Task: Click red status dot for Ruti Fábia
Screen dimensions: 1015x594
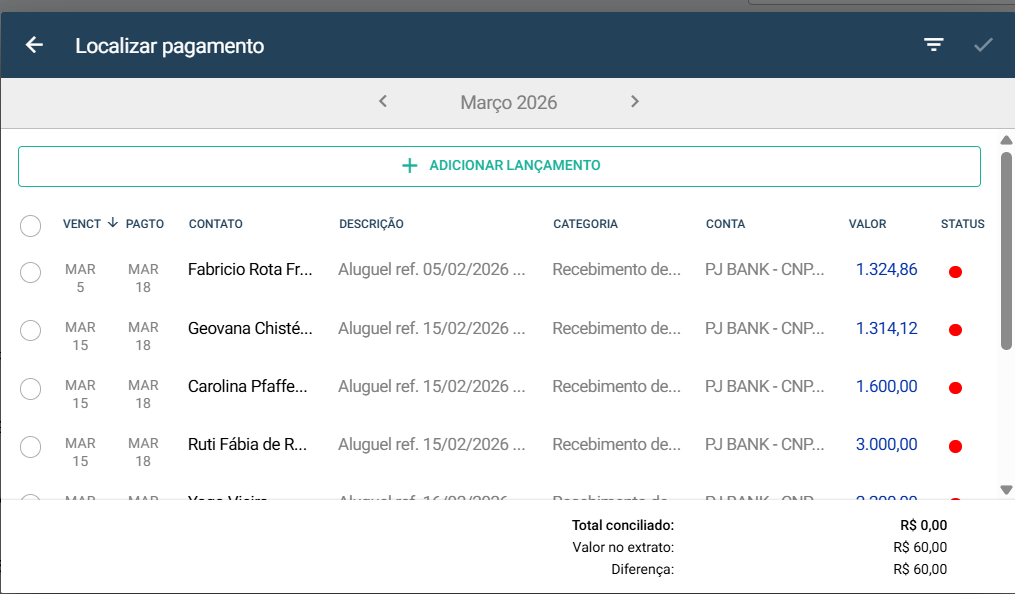Action: click(955, 446)
